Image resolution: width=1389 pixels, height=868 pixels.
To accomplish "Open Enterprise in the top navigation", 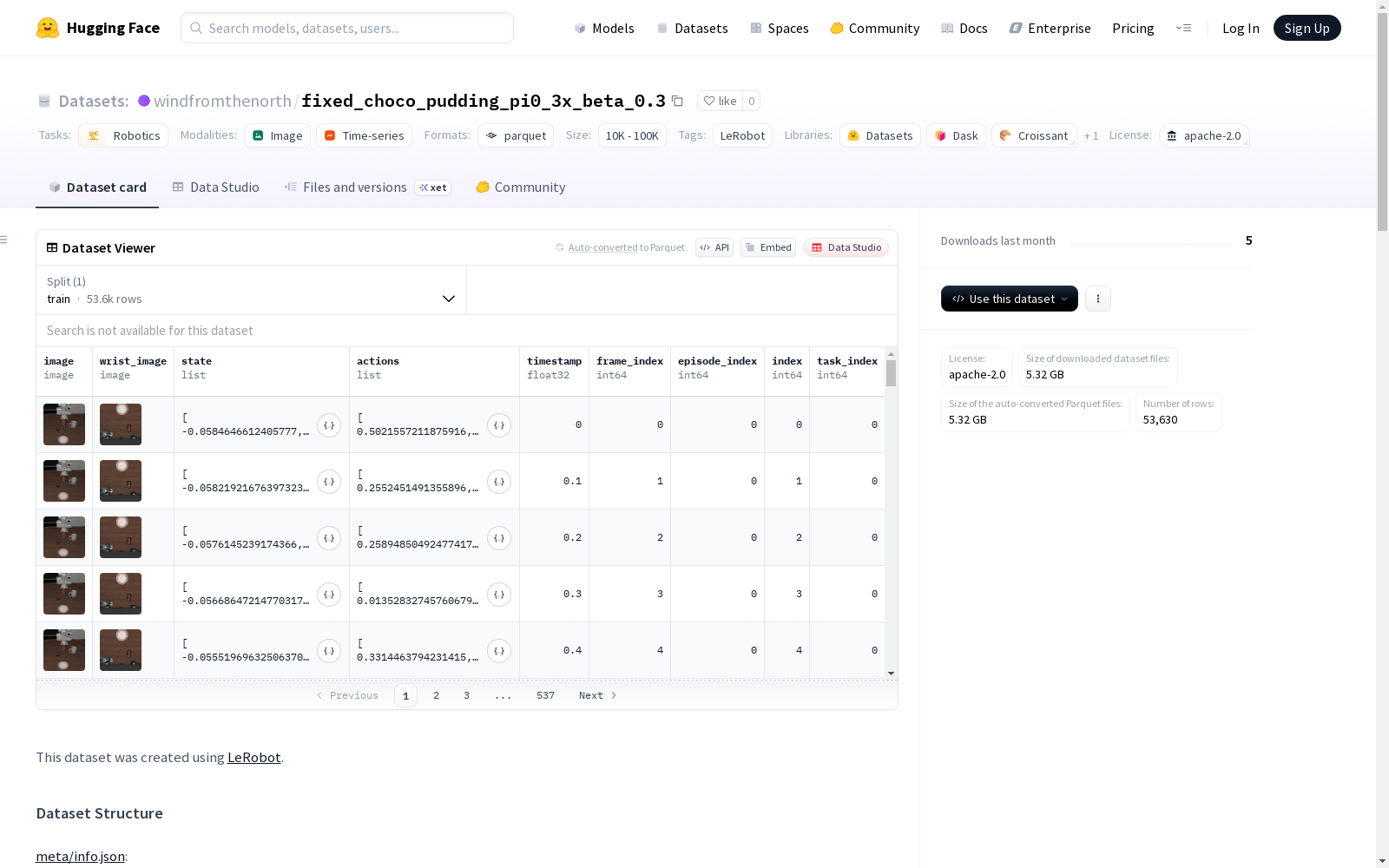I will pyautogui.click(x=1050, y=28).
